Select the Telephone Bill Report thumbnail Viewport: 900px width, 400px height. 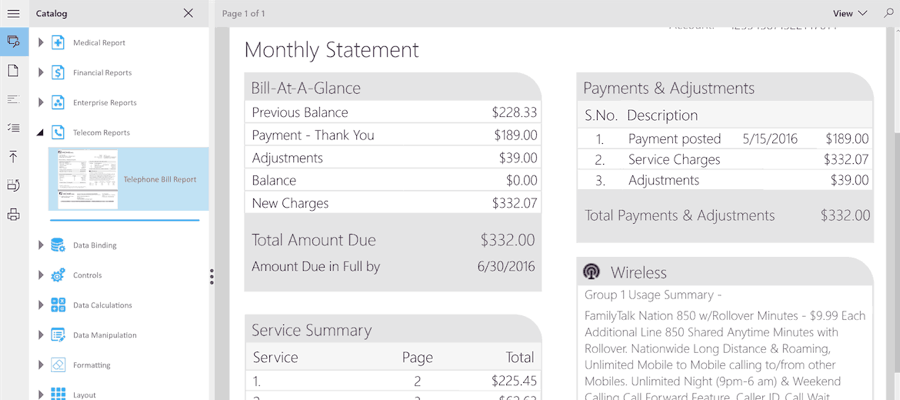pyautogui.click(x=86, y=179)
